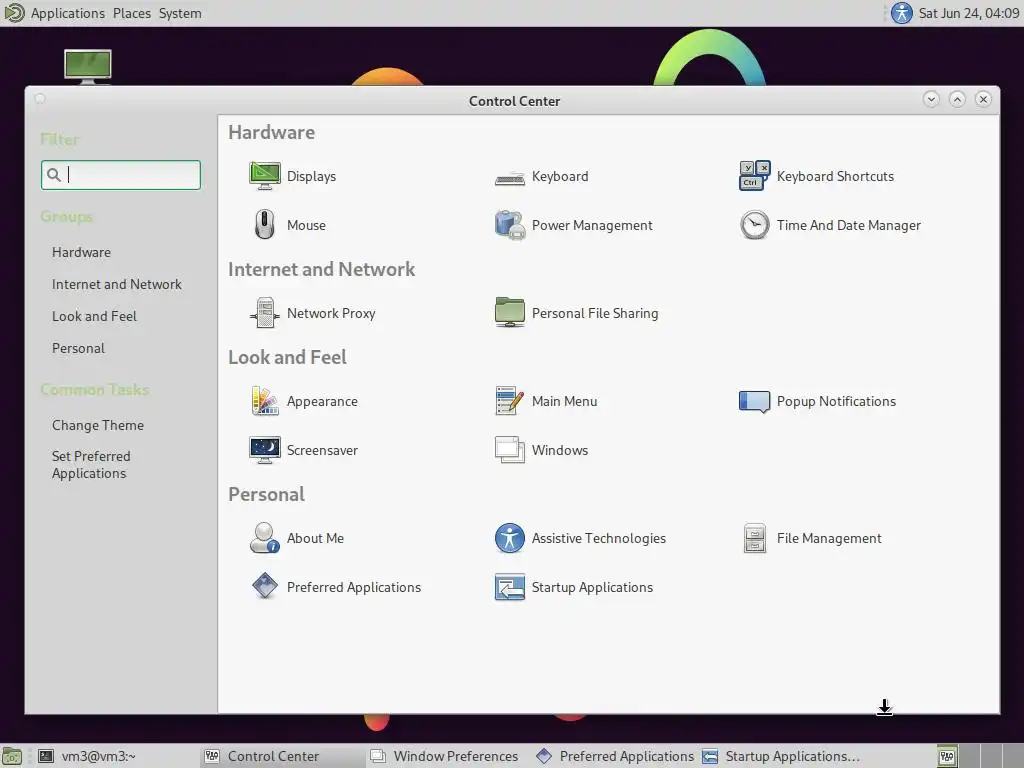The width and height of the screenshot is (1024, 768).
Task: Open the Startup Applications icon
Action: point(509,587)
